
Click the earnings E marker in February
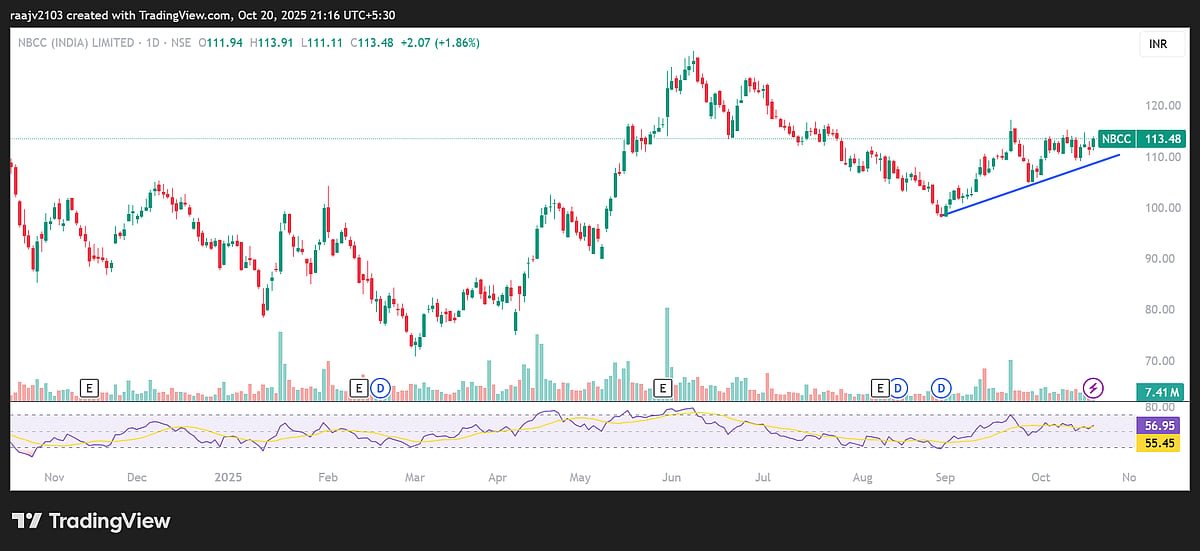(360, 387)
